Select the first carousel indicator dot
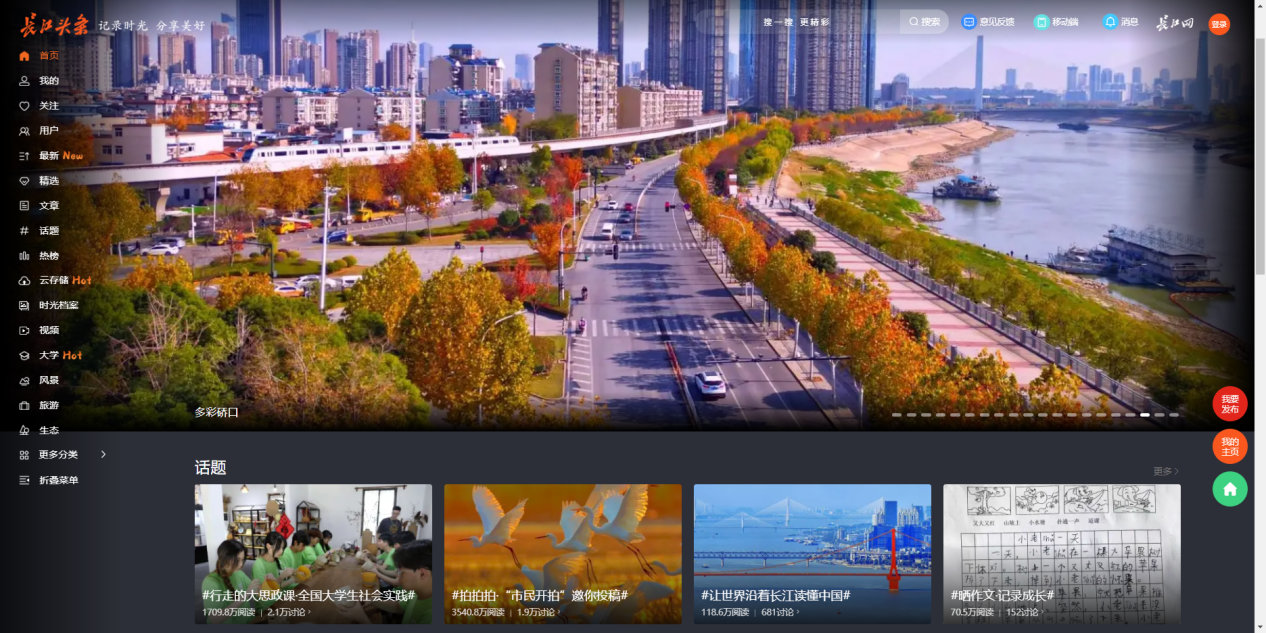Screen dimensions: 1266x633 (x=897, y=414)
